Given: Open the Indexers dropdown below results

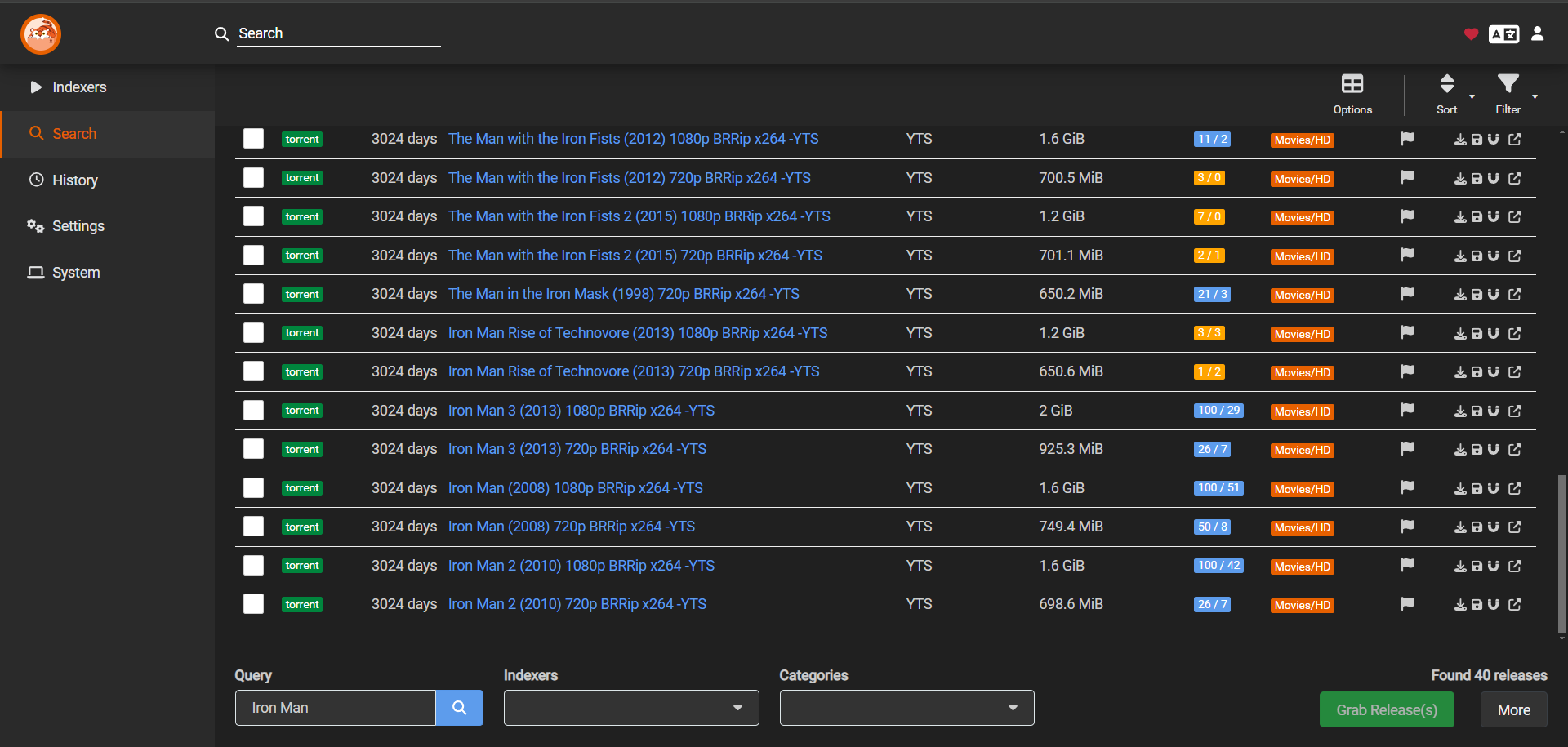Looking at the screenshot, I should click(x=630, y=708).
